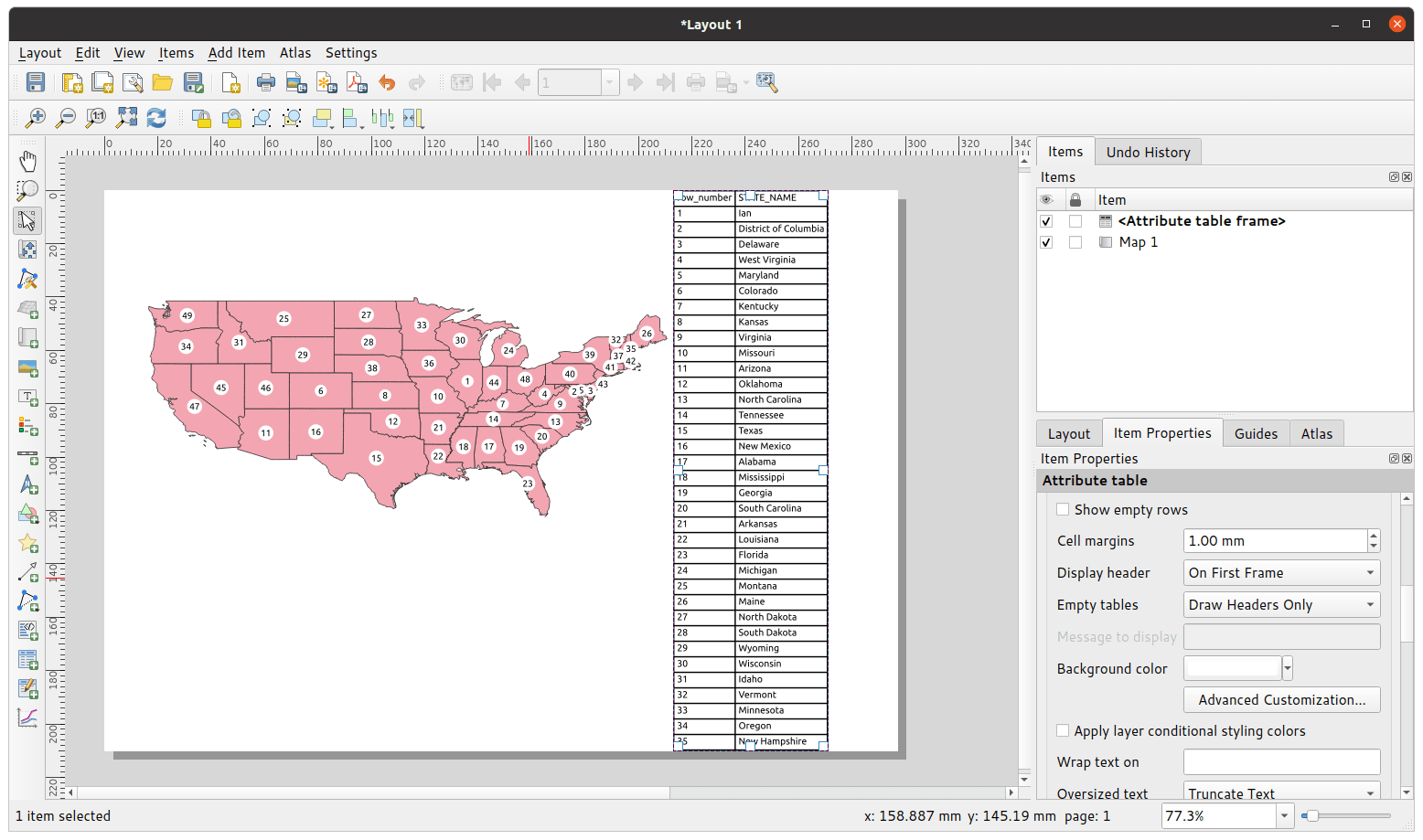
Task: Open the Oversized text dropdown
Action: (1281, 792)
